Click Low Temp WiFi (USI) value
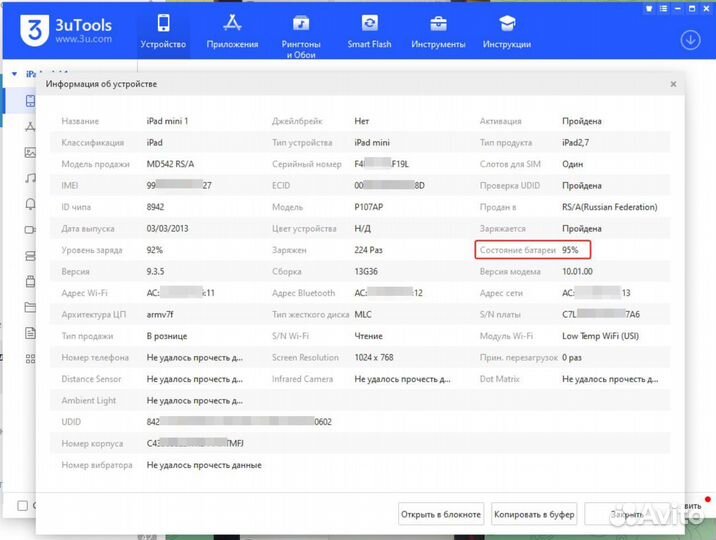Viewport: 716px width, 540px height. [x=600, y=336]
